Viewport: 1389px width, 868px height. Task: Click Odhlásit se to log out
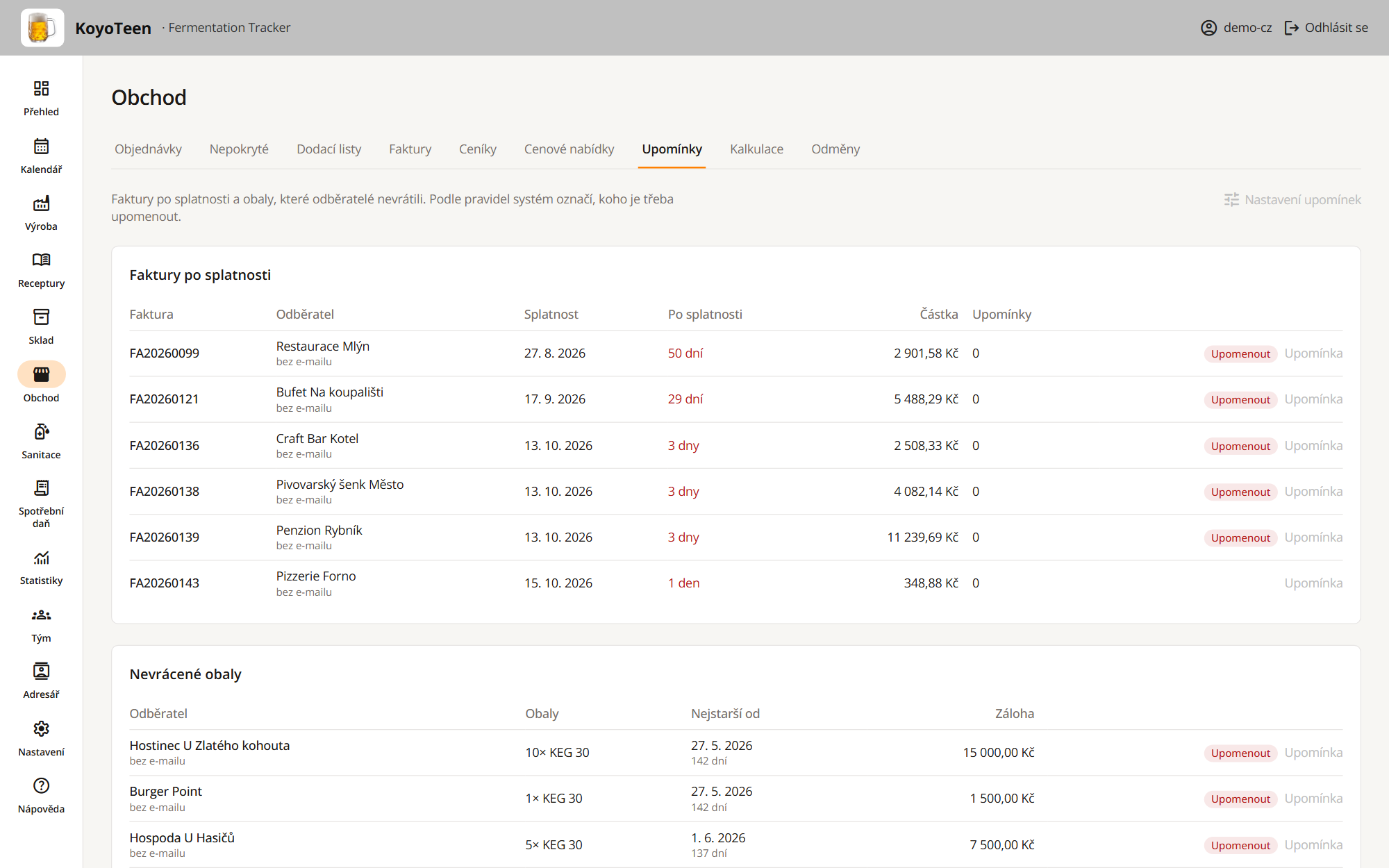coord(1326,28)
